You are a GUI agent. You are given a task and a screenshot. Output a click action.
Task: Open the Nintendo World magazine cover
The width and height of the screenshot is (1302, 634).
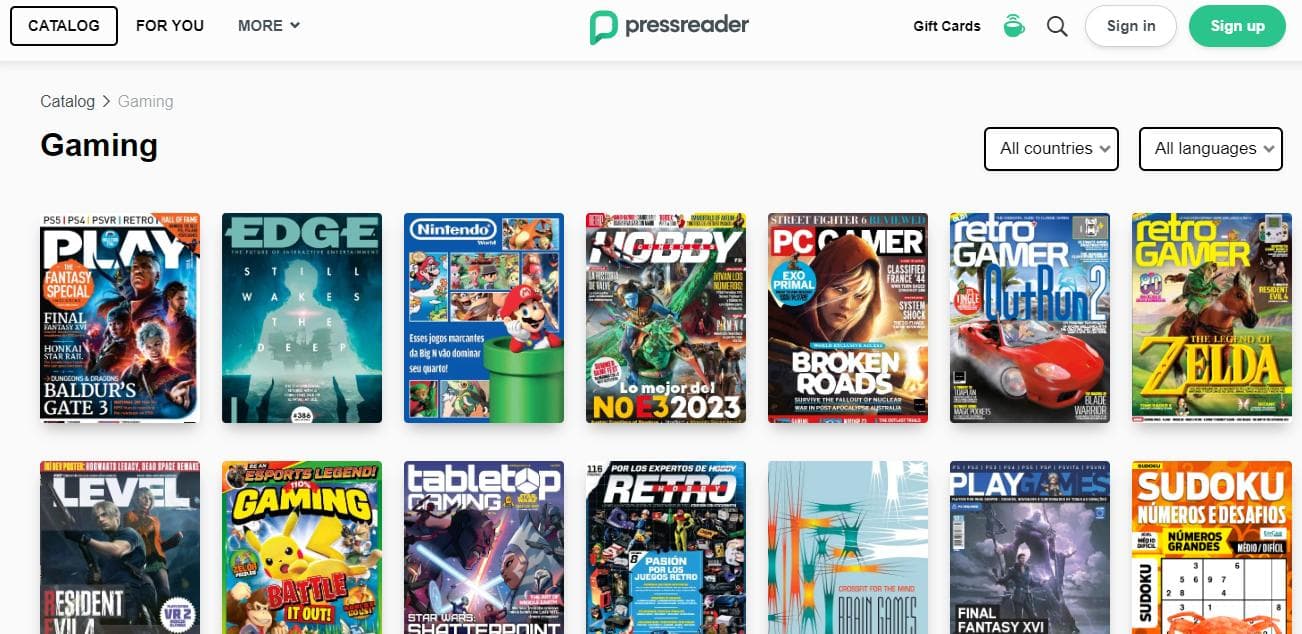coord(484,318)
